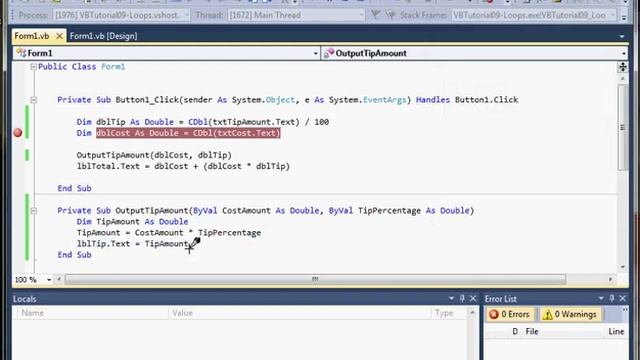Switch to the Form1.vb [Design] tab
This screenshot has width=640, height=360.
(103, 36)
